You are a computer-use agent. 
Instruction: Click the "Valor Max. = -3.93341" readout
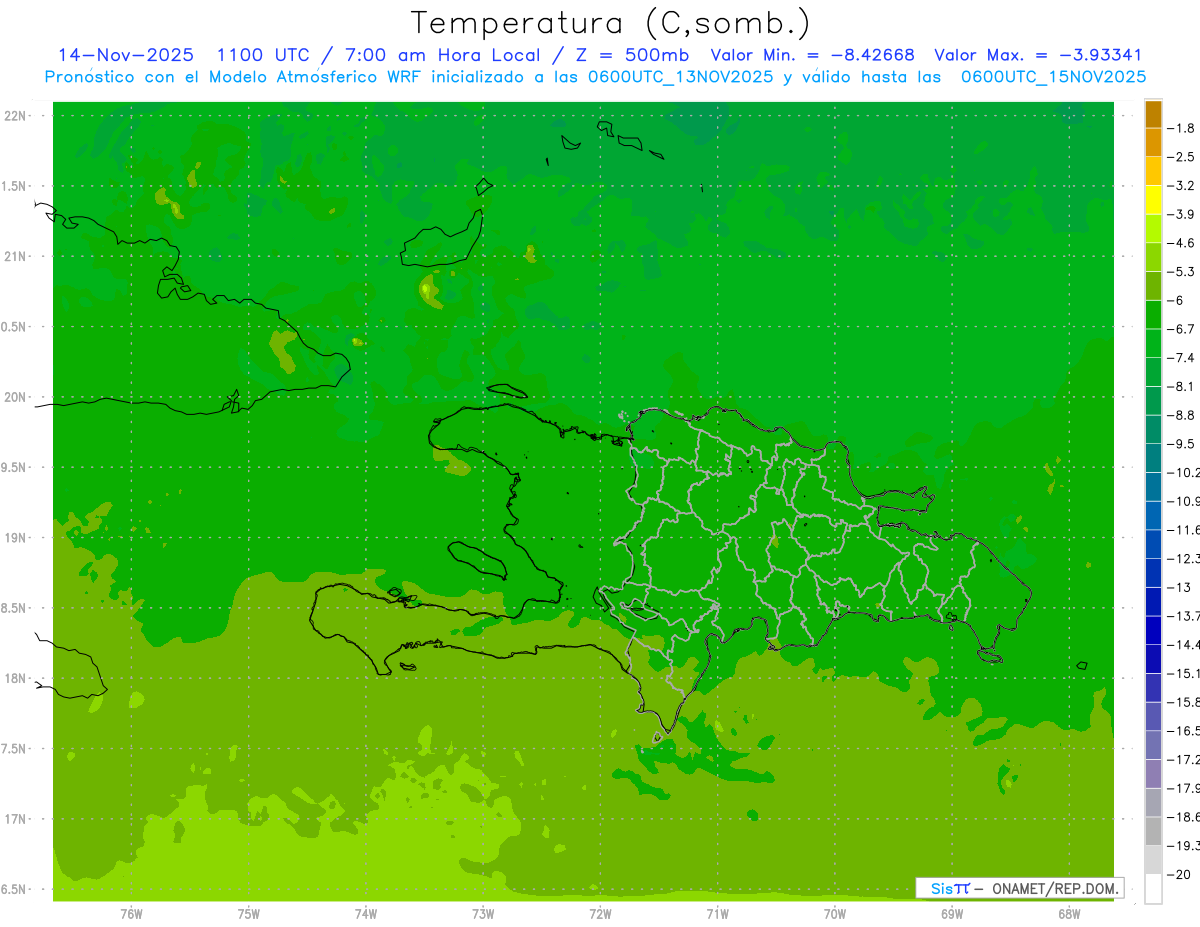(1038, 55)
